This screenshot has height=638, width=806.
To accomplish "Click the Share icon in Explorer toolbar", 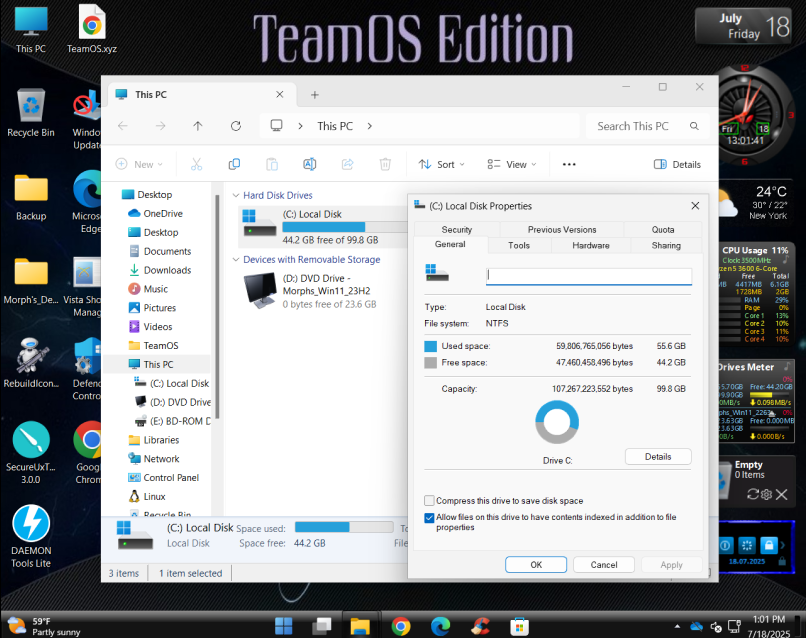I will (347, 165).
